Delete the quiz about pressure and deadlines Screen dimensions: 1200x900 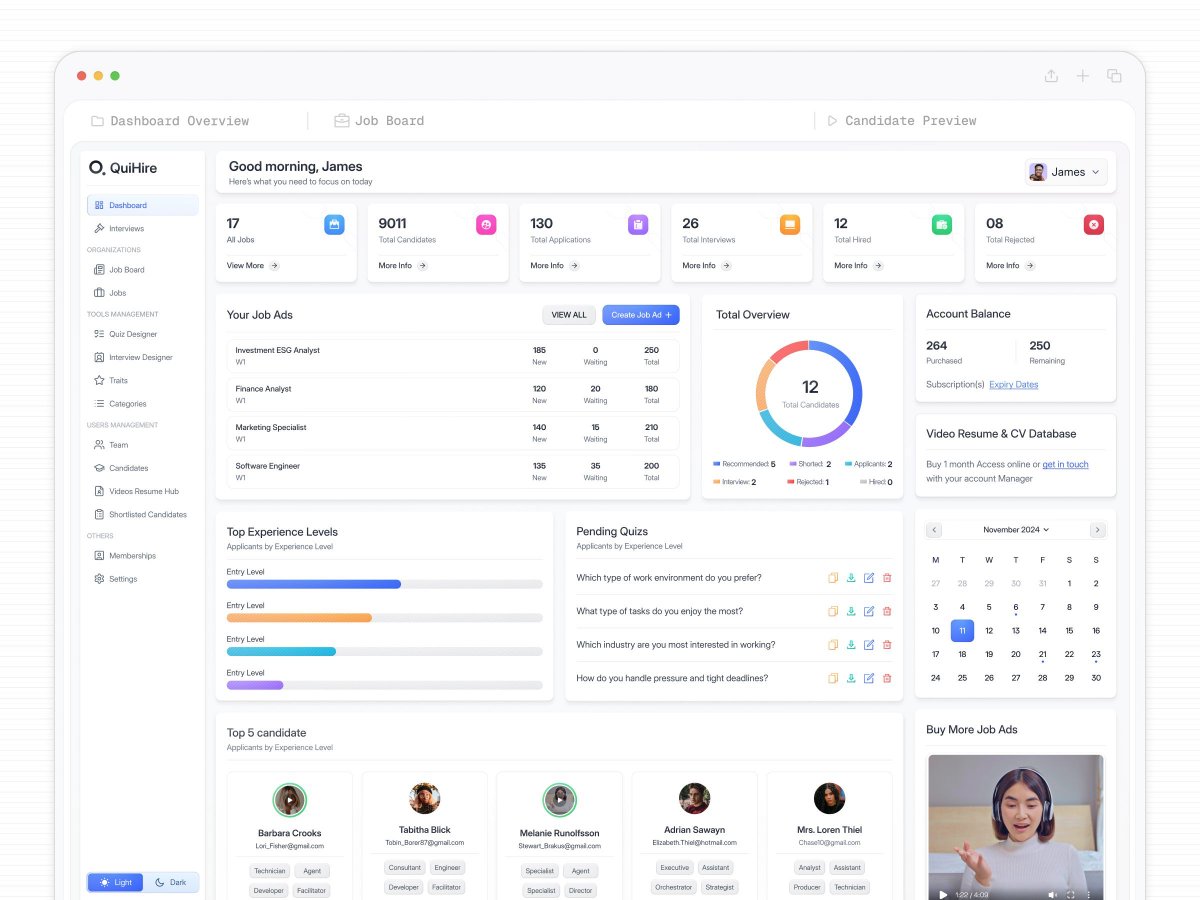click(887, 678)
